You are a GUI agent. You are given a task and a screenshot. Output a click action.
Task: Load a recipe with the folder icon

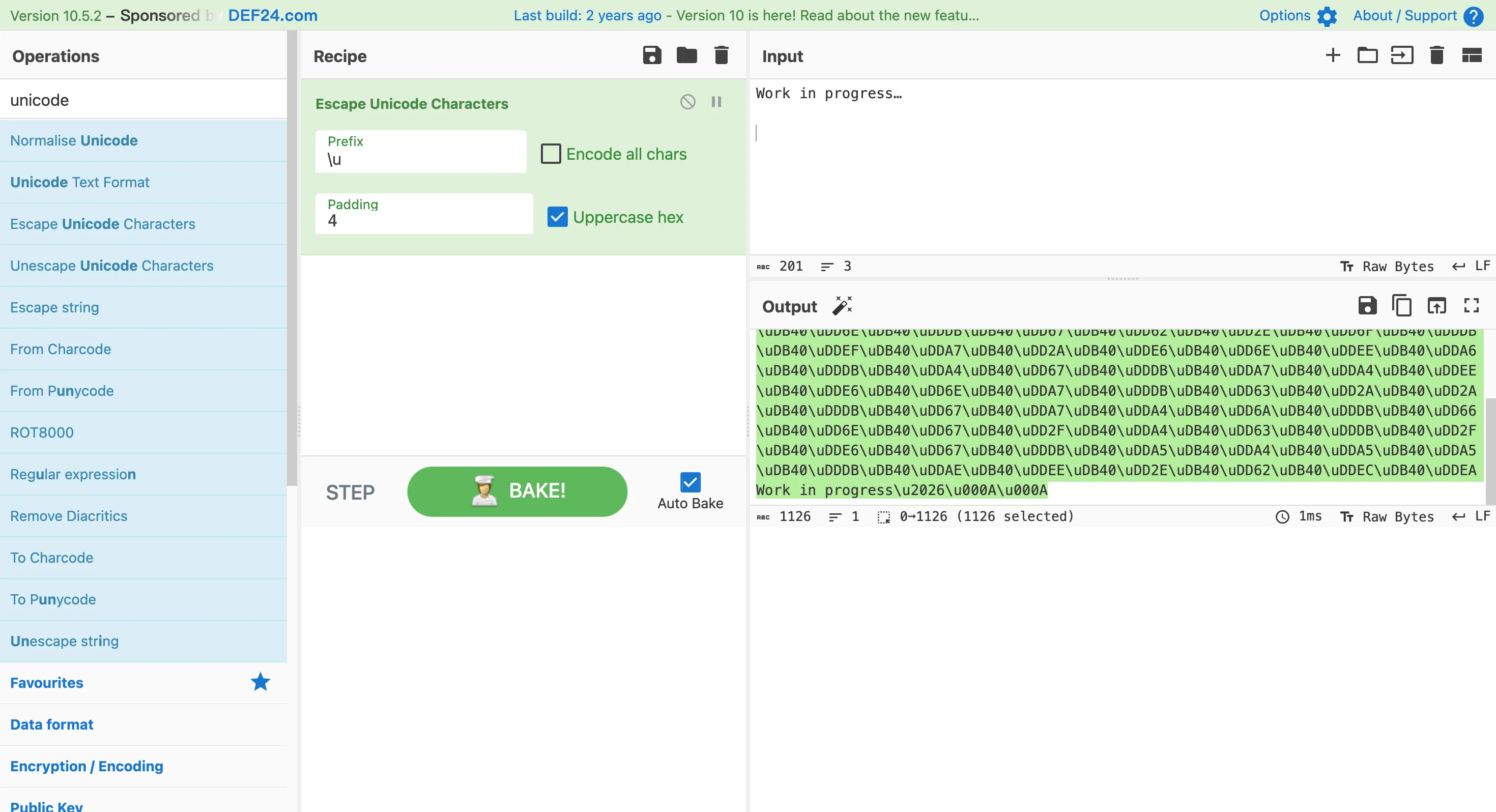pos(686,56)
